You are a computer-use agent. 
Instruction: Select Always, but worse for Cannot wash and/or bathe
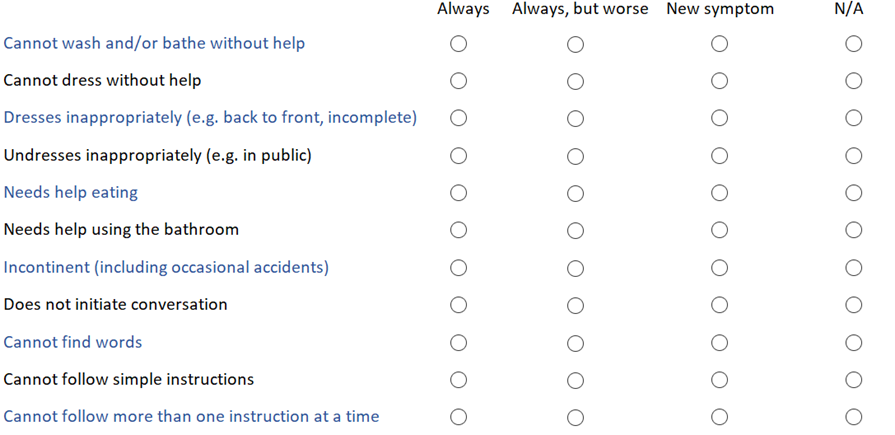(x=575, y=44)
